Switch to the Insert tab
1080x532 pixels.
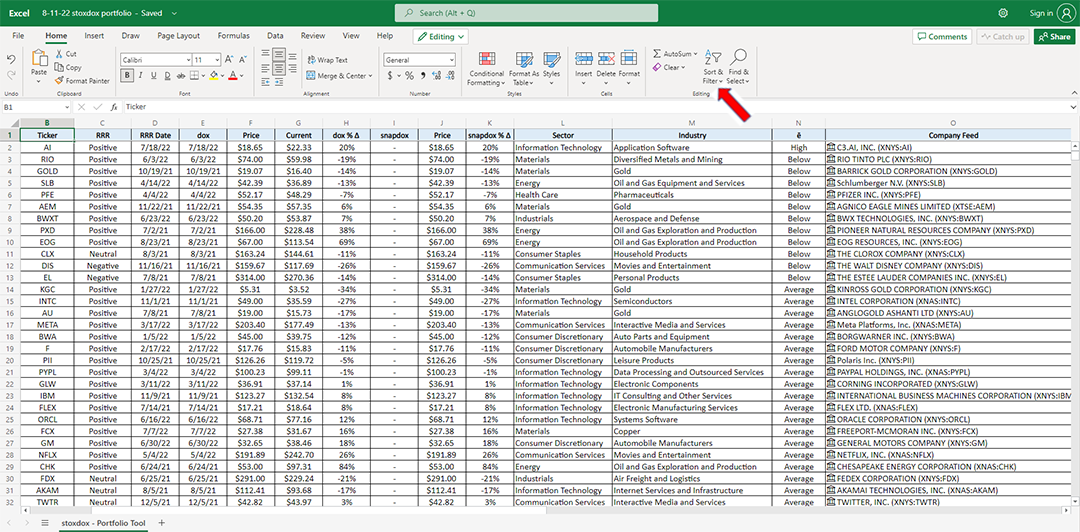click(94, 36)
